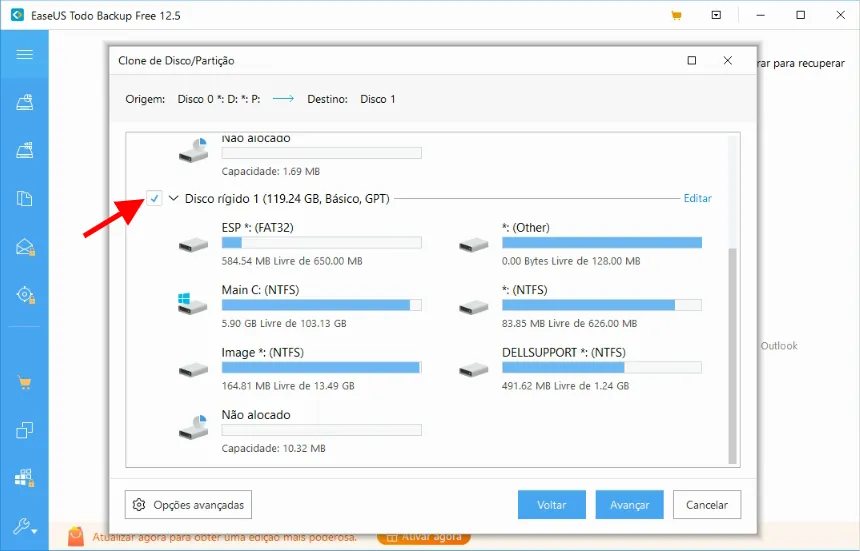This screenshot has height=551, width=860.
Task: Click the text '164.81 MB Livre de 13.49 GB'
Action: point(288,386)
